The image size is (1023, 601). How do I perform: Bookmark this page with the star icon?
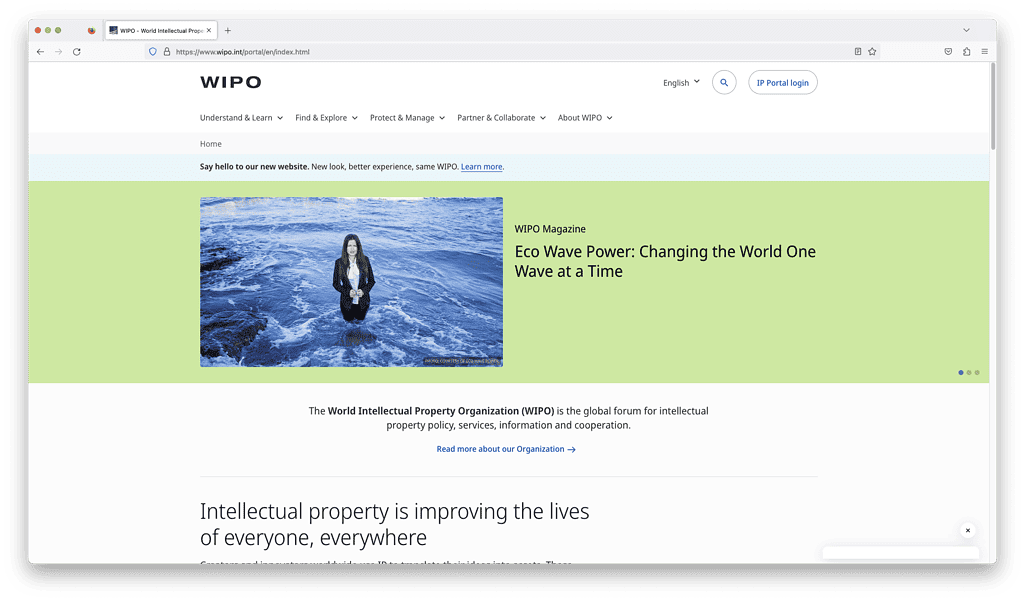point(872,52)
